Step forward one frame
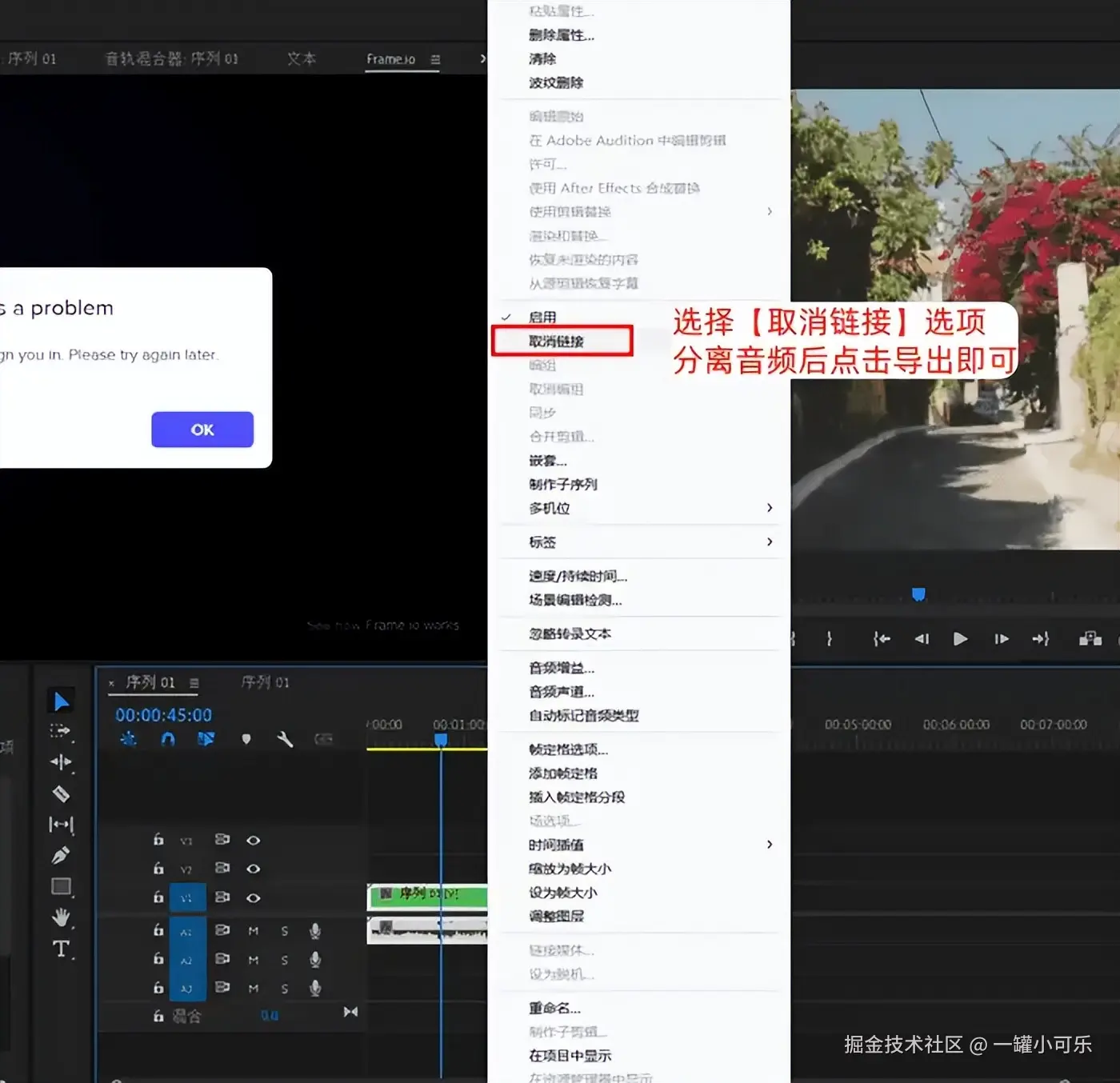1120x1083 pixels. (1001, 638)
